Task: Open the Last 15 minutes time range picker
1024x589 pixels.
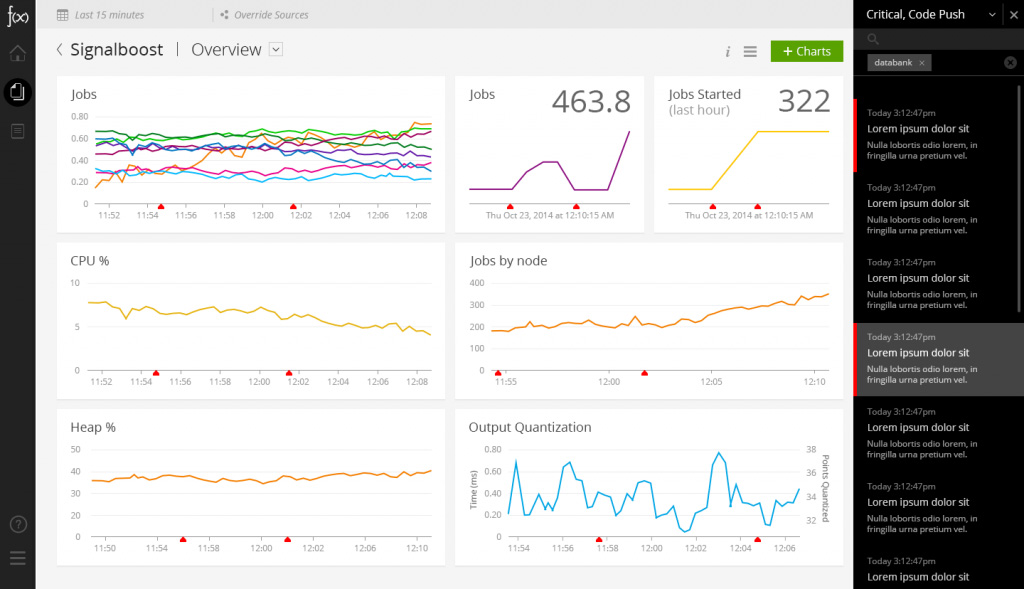Action: click(109, 15)
